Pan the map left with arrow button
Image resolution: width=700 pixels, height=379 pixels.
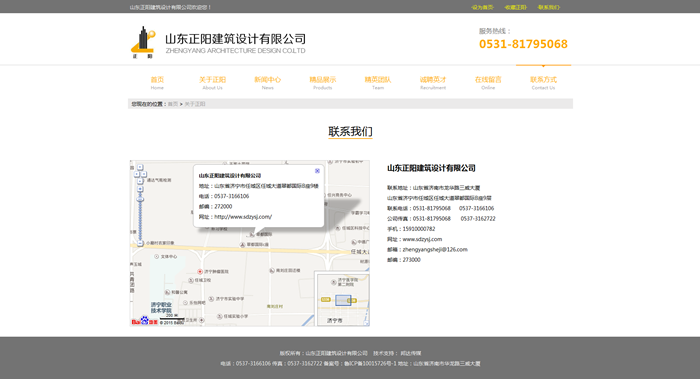coord(137,174)
